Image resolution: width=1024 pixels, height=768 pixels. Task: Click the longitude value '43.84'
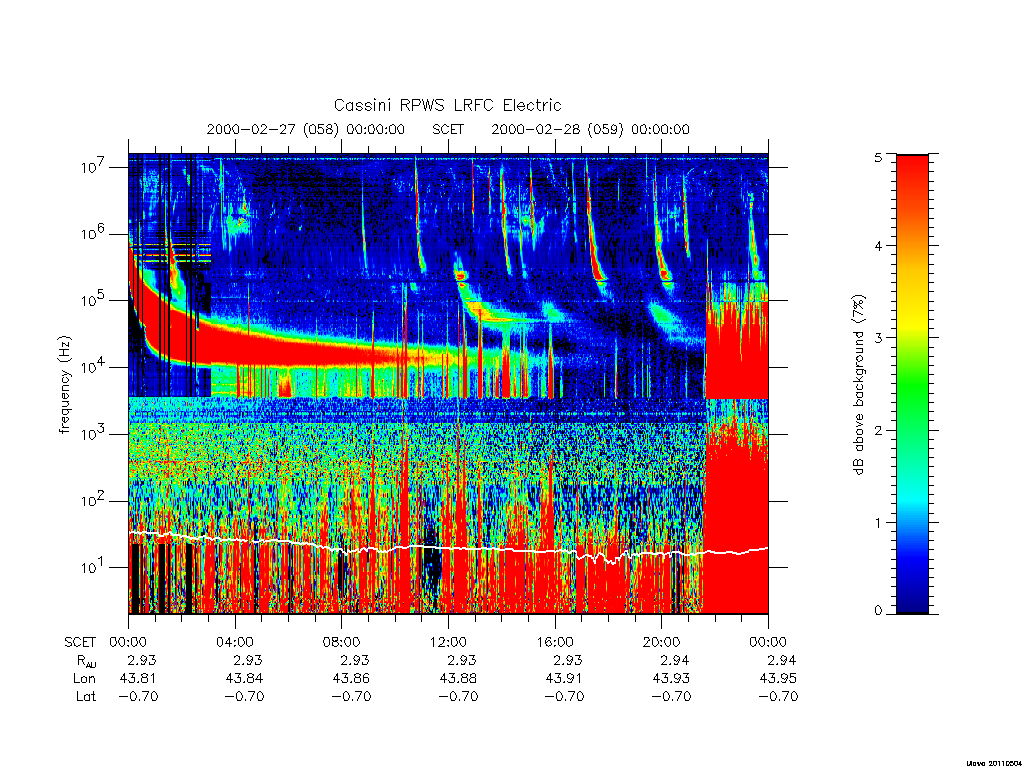point(244,679)
